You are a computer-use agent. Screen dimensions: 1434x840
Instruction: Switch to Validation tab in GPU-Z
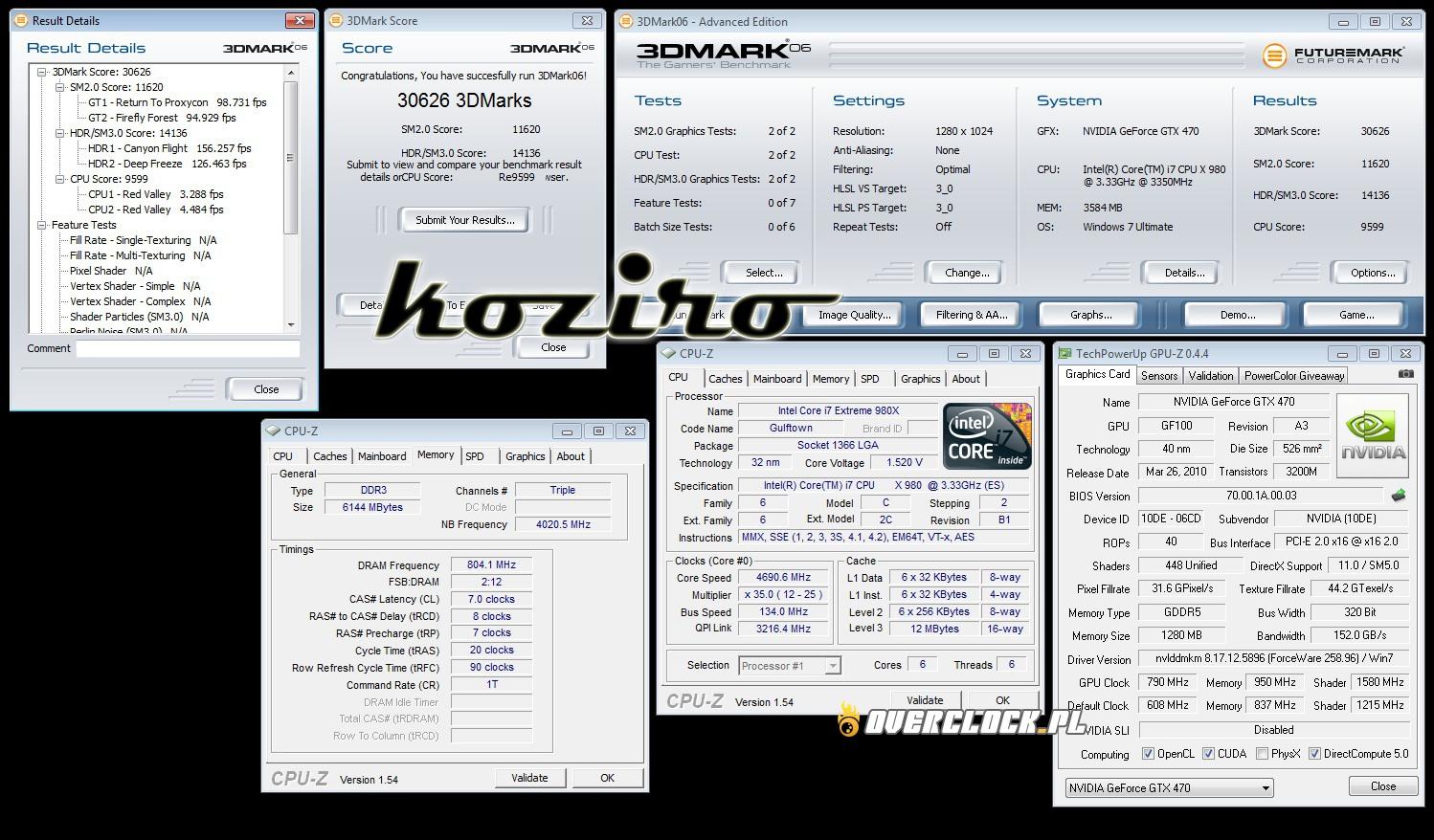coord(1211,376)
